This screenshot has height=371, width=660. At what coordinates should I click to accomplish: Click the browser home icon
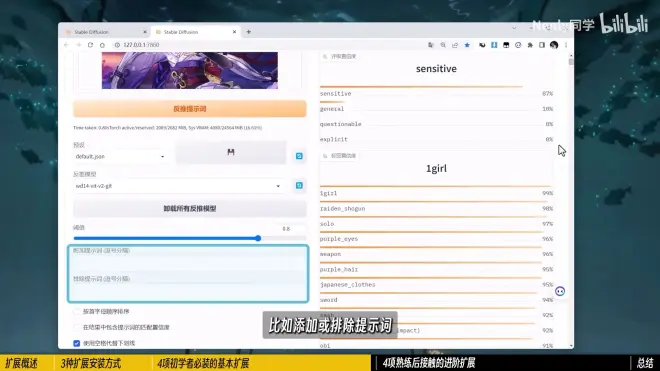[x=102, y=45]
